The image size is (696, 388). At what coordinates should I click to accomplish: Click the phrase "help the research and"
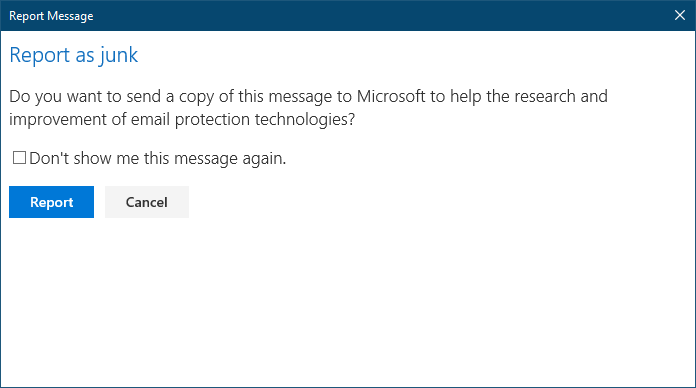click(x=529, y=97)
